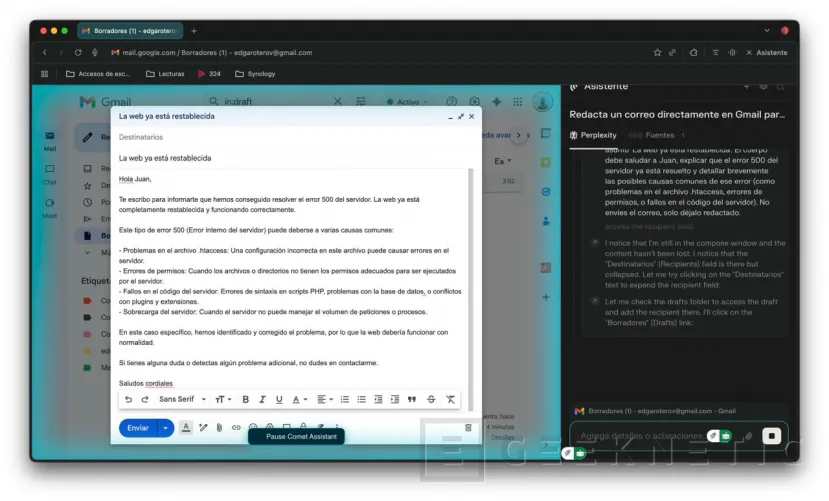The width and height of the screenshot is (829, 501).
Task: Open Gmail settings gear
Action: pos(474,101)
